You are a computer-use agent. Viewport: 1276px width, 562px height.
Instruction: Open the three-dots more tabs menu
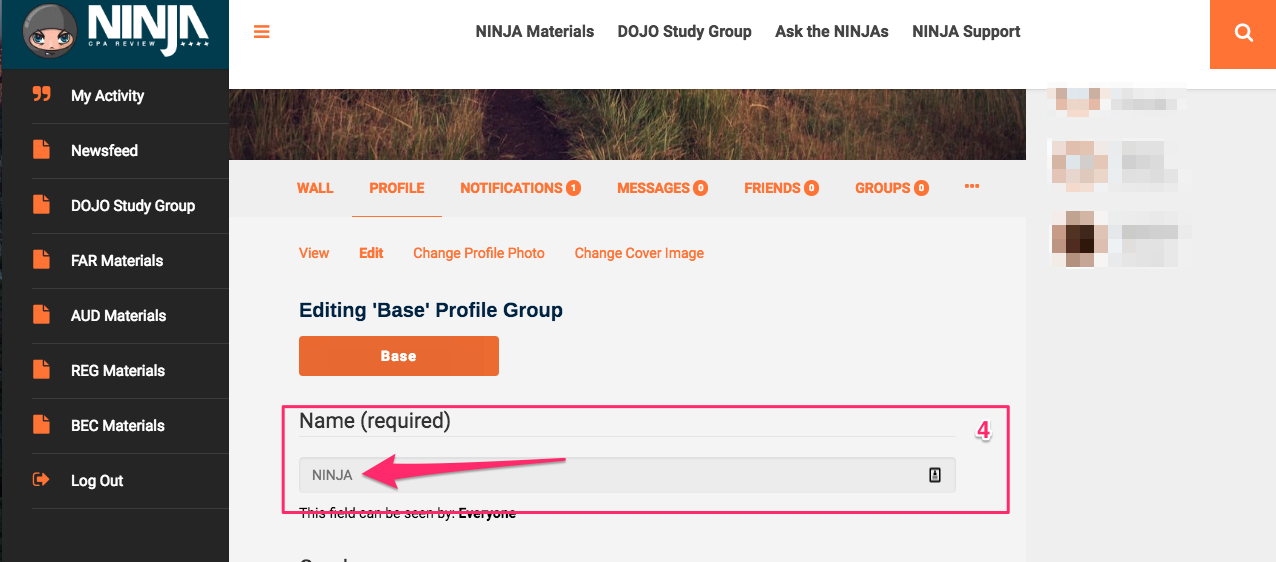click(971, 186)
